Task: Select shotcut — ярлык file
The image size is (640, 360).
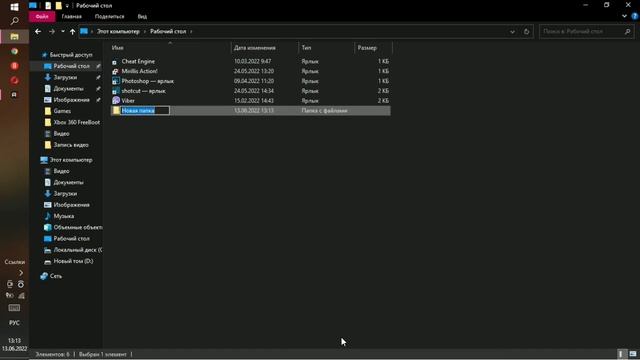Action: point(143,91)
